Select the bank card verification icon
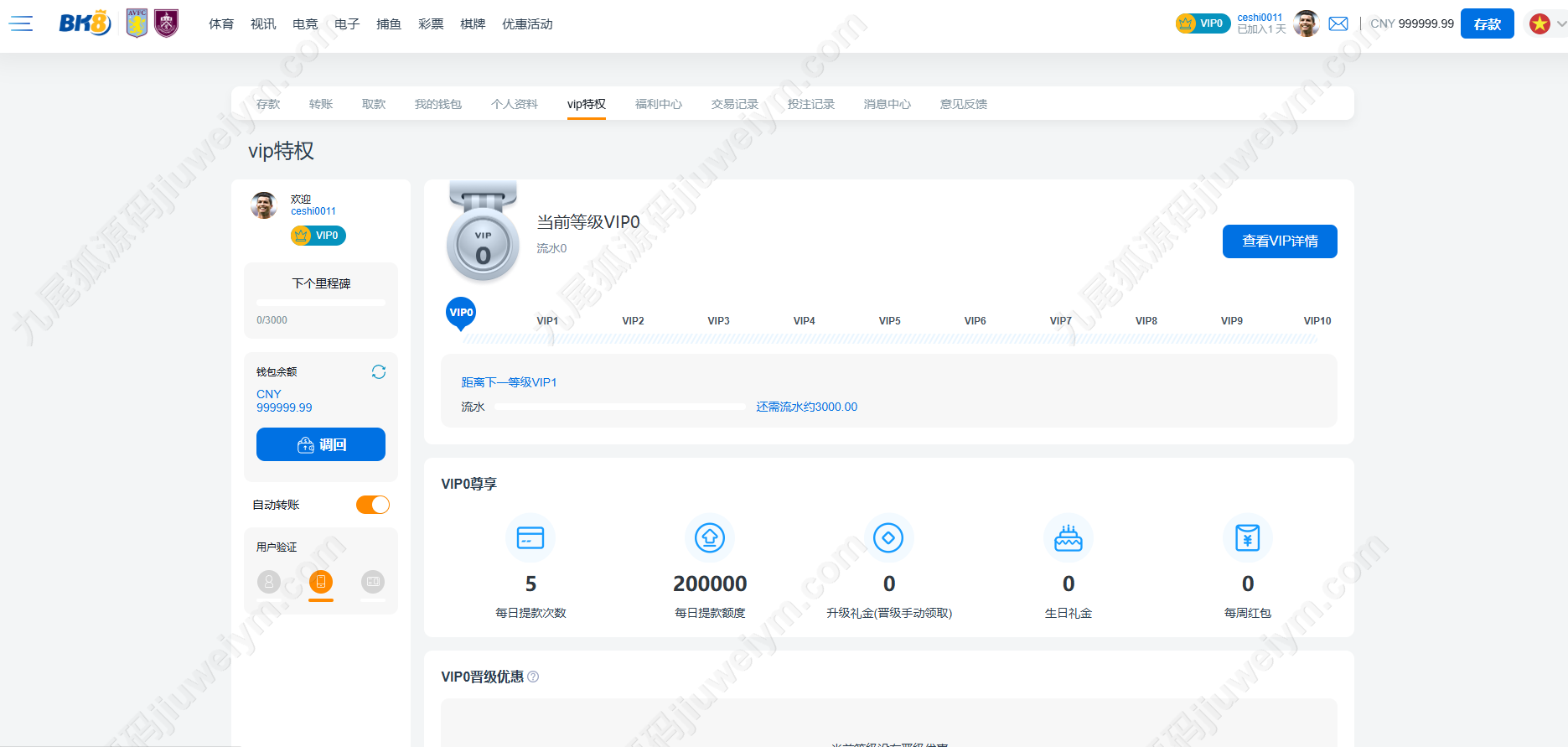Viewport: 1568px width, 747px height. pyautogui.click(x=373, y=581)
